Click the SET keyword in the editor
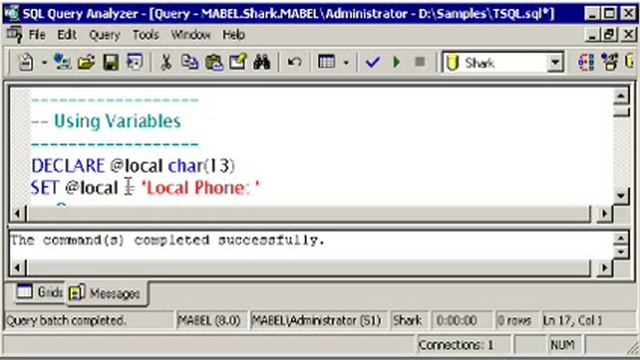This screenshot has width=640, height=360. pos(45,188)
